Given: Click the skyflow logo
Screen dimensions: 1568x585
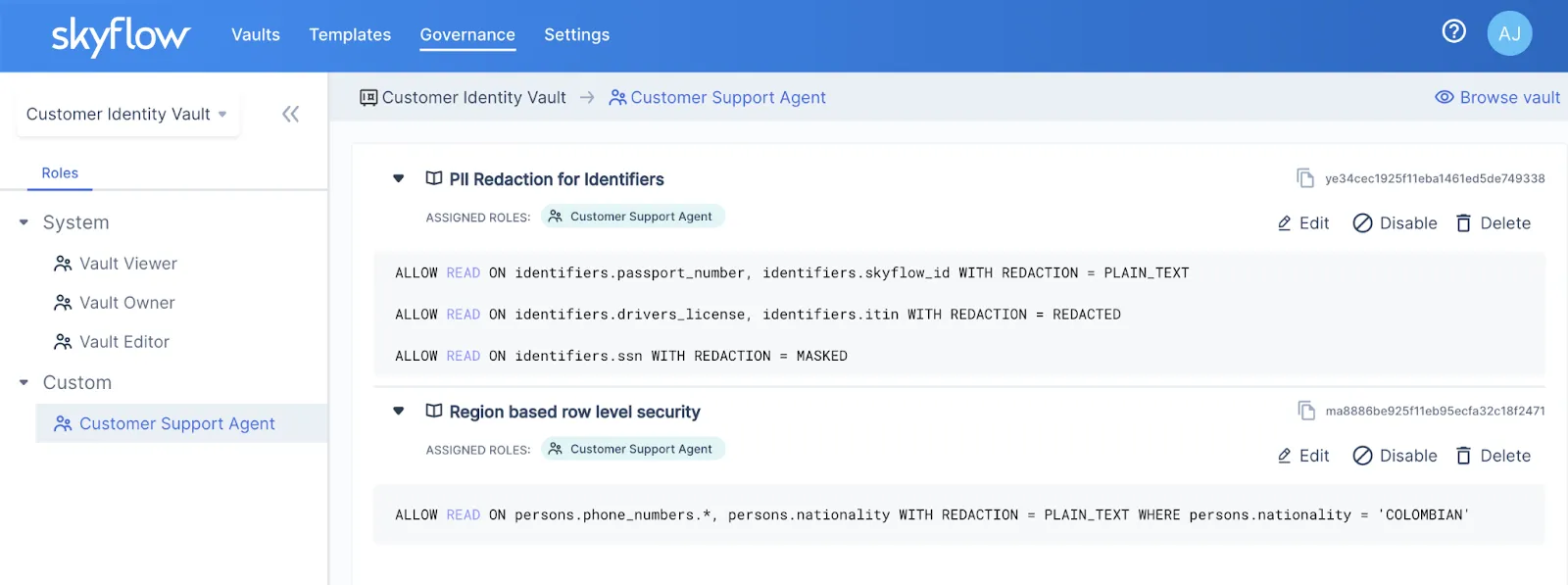Looking at the screenshot, I should (121, 36).
